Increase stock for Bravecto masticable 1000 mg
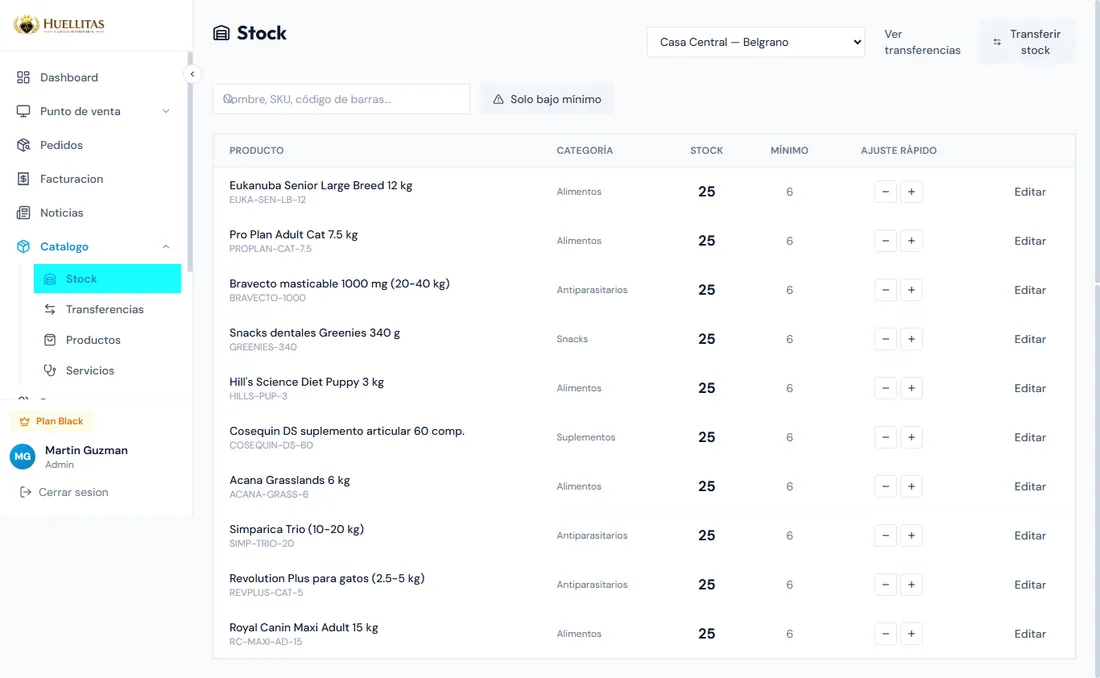This screenshot has width=1100, height=678. tap(911, 290)
